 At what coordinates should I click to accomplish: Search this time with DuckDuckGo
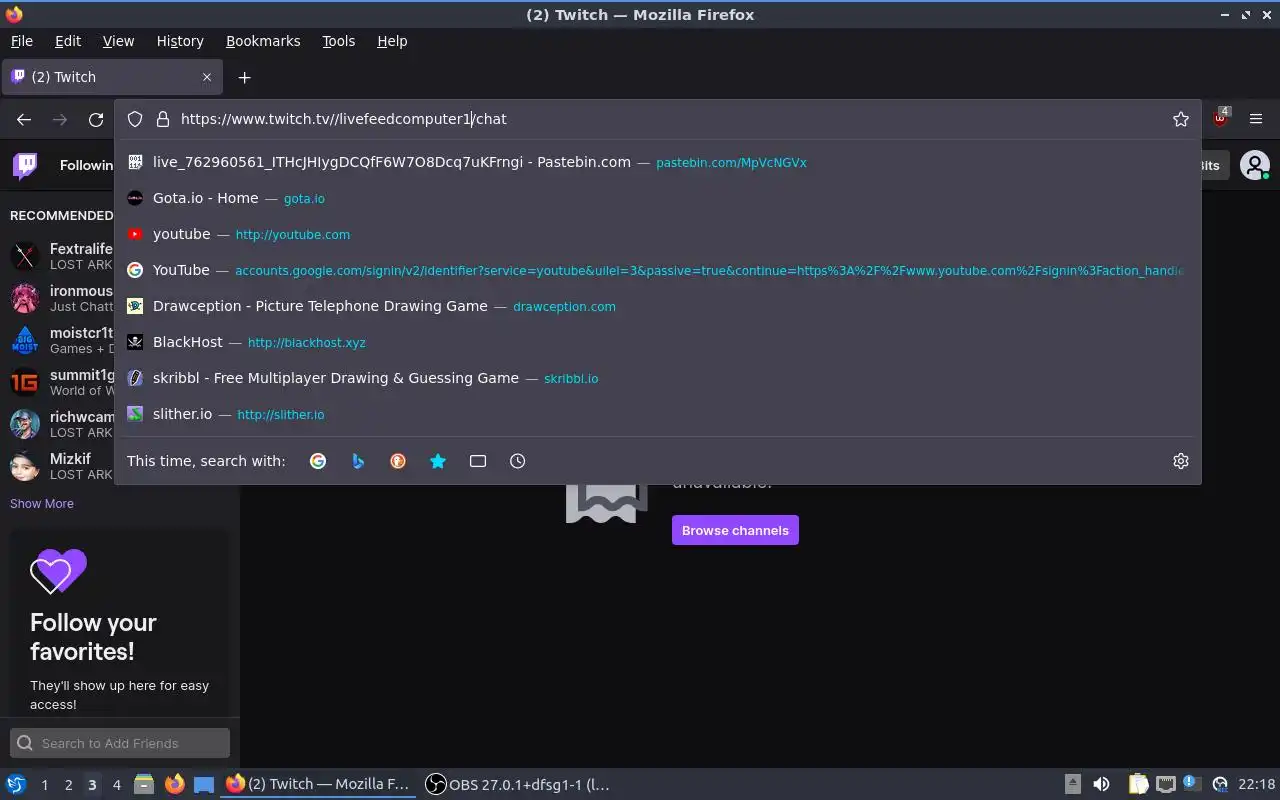[398, 461]
